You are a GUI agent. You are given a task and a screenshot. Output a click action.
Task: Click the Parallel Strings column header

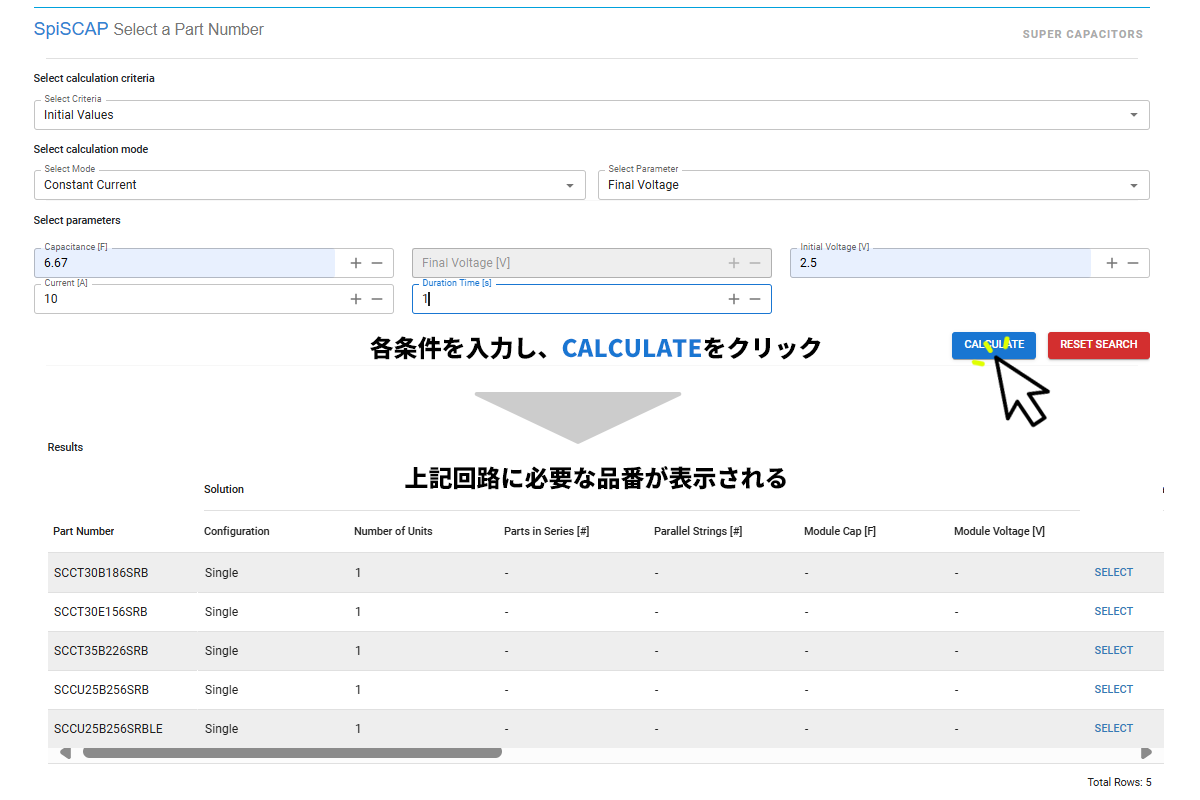[698, 531]
